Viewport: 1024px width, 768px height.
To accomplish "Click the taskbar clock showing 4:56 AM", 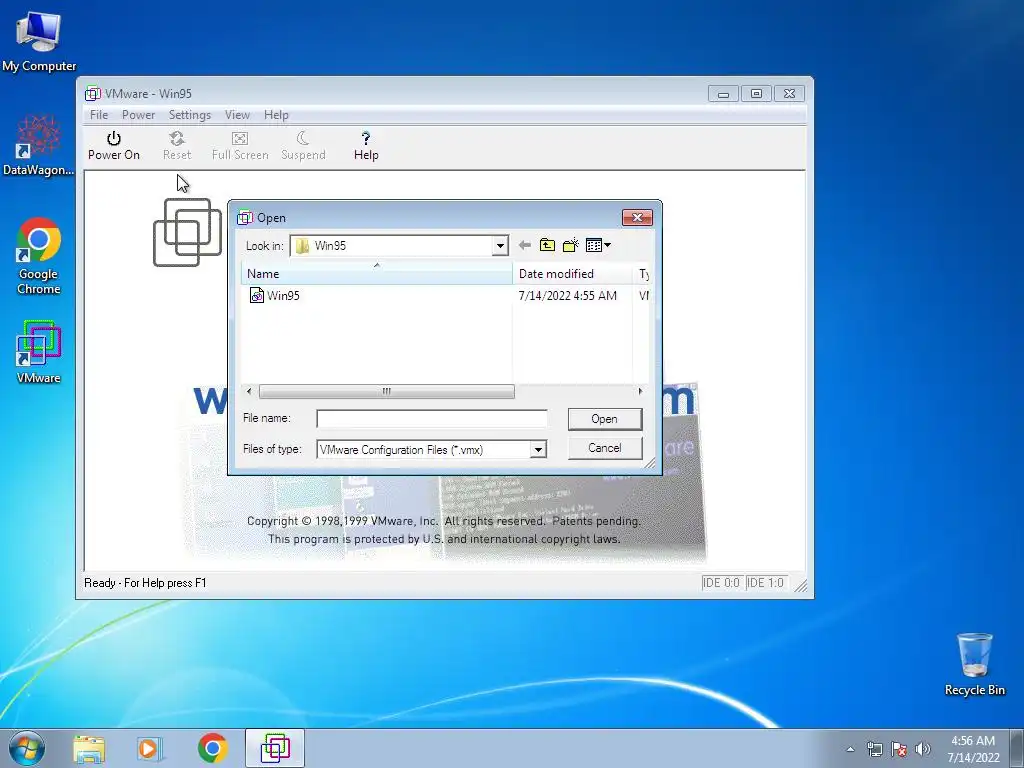I will (973, 749).
